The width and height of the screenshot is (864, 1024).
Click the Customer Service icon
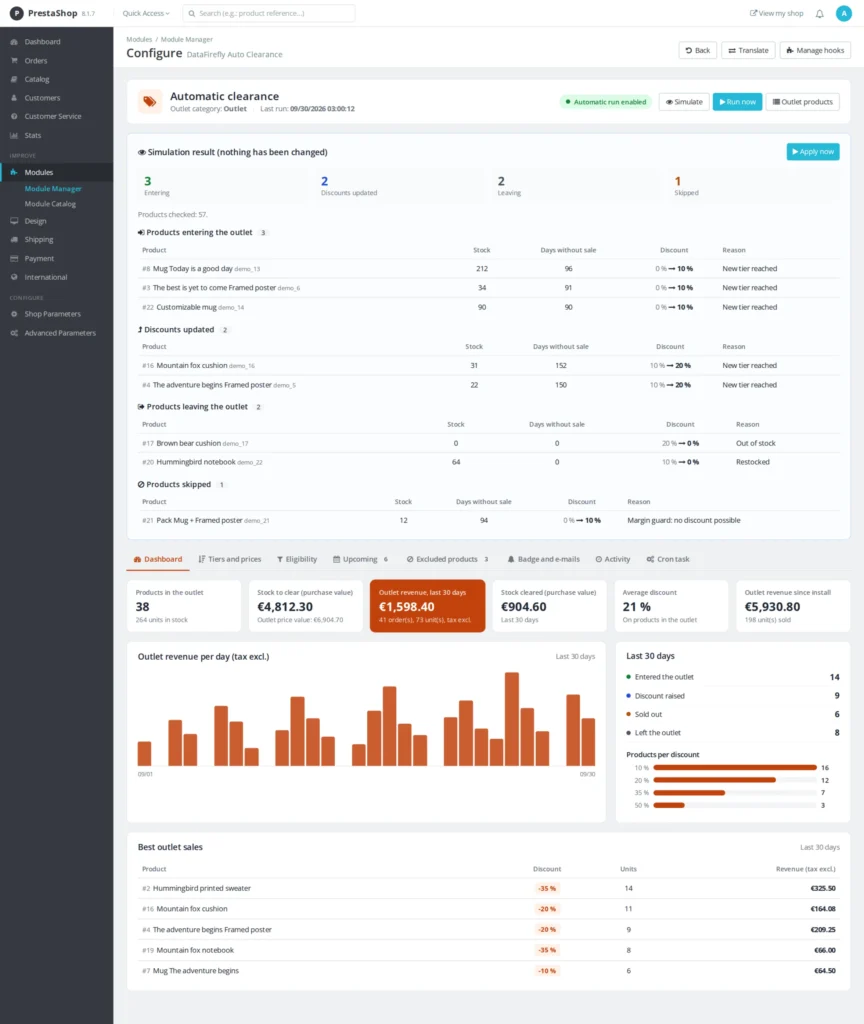(14, 116)
